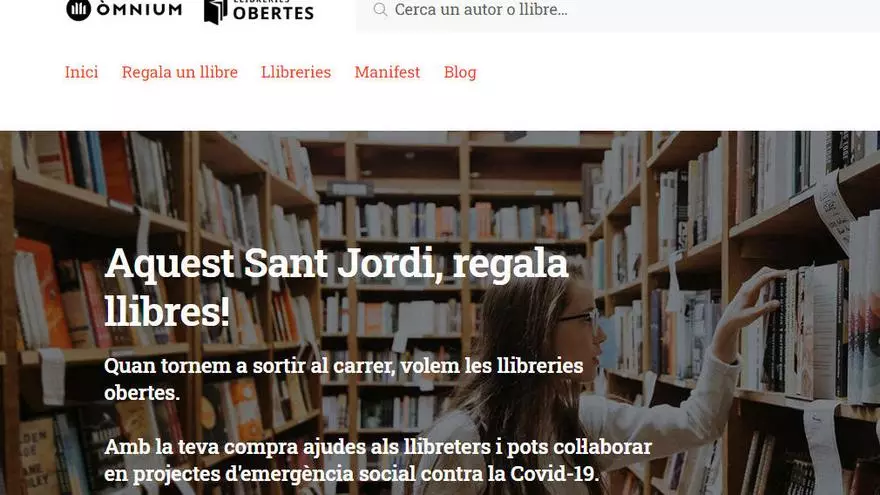Open the 'Regala un llibre' section
This screenshot has width=880, height=495.
[x=180, y=72]
